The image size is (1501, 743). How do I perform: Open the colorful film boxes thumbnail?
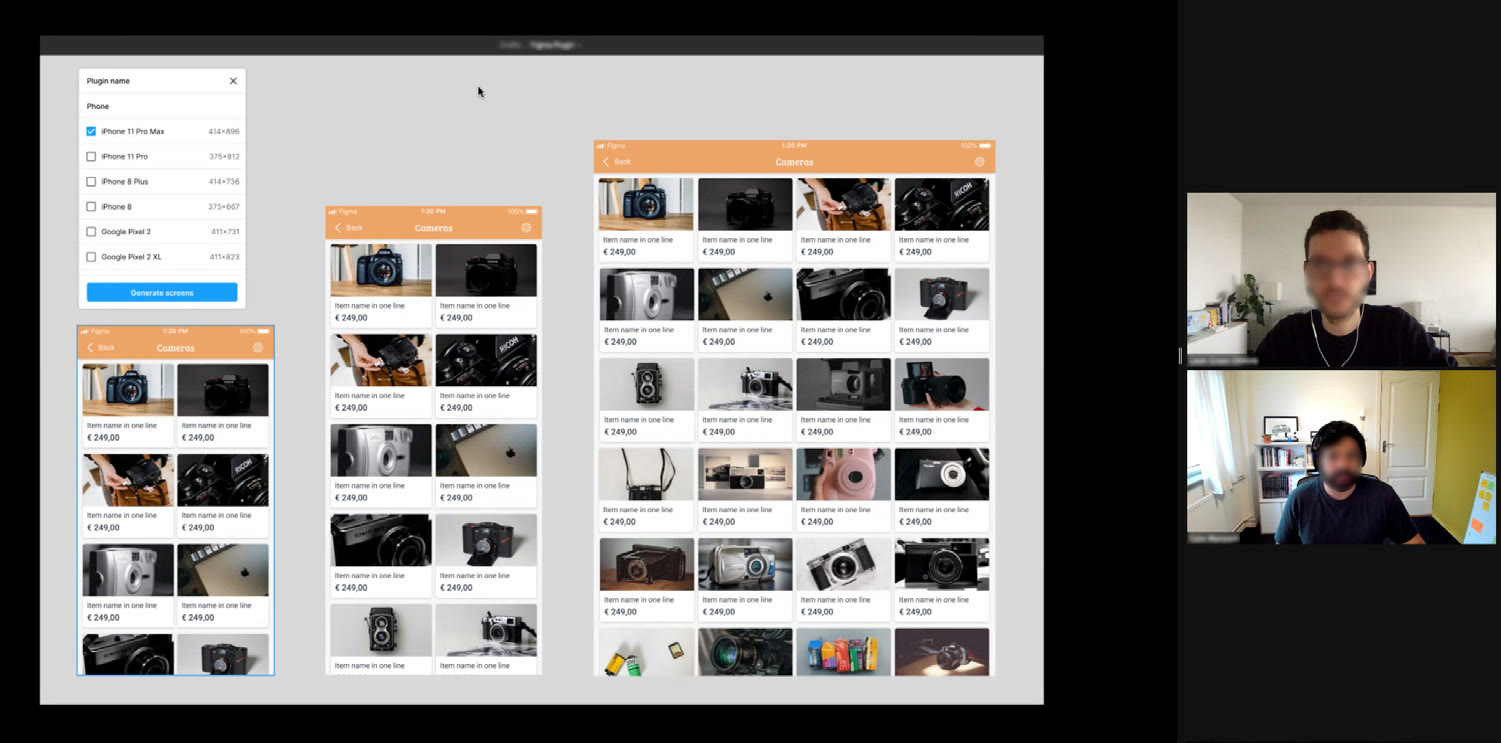click(x=843, y=652)
